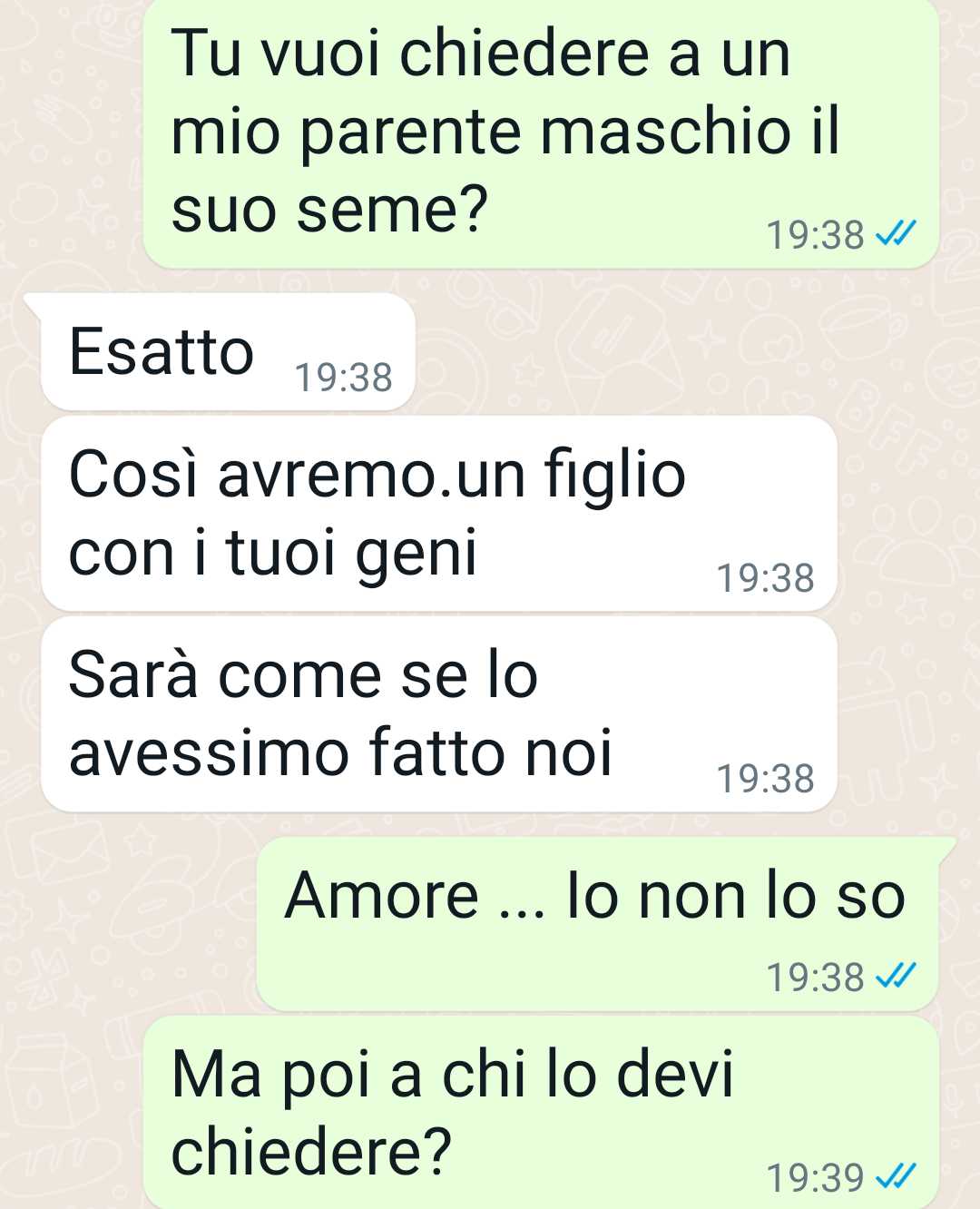Screen dimensions: 980x1209
Task: Click the word 'Amore' in the sent message
Action: pyautogui.click(x=382, y=895)
